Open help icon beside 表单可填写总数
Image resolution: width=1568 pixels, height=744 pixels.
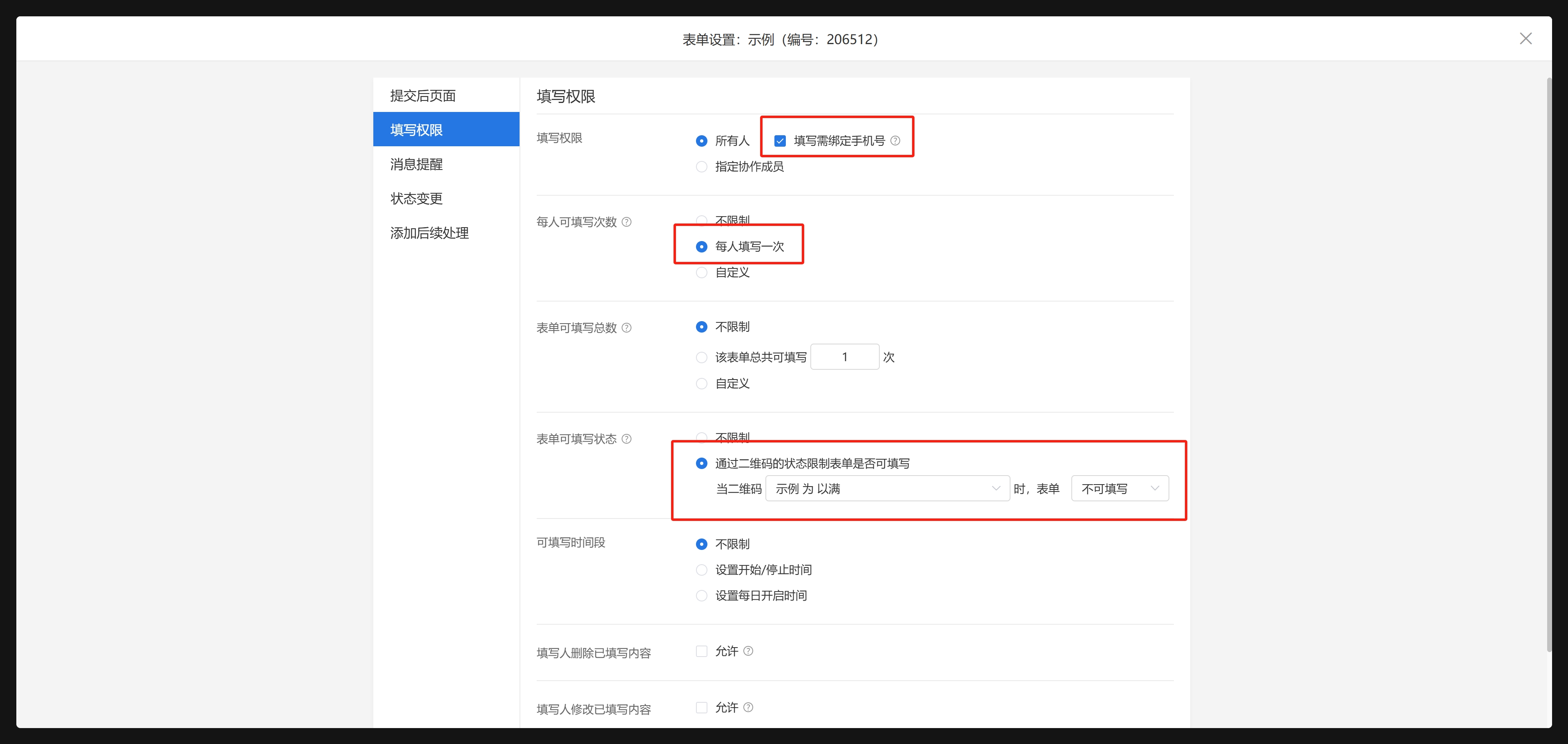coord(627,328)
